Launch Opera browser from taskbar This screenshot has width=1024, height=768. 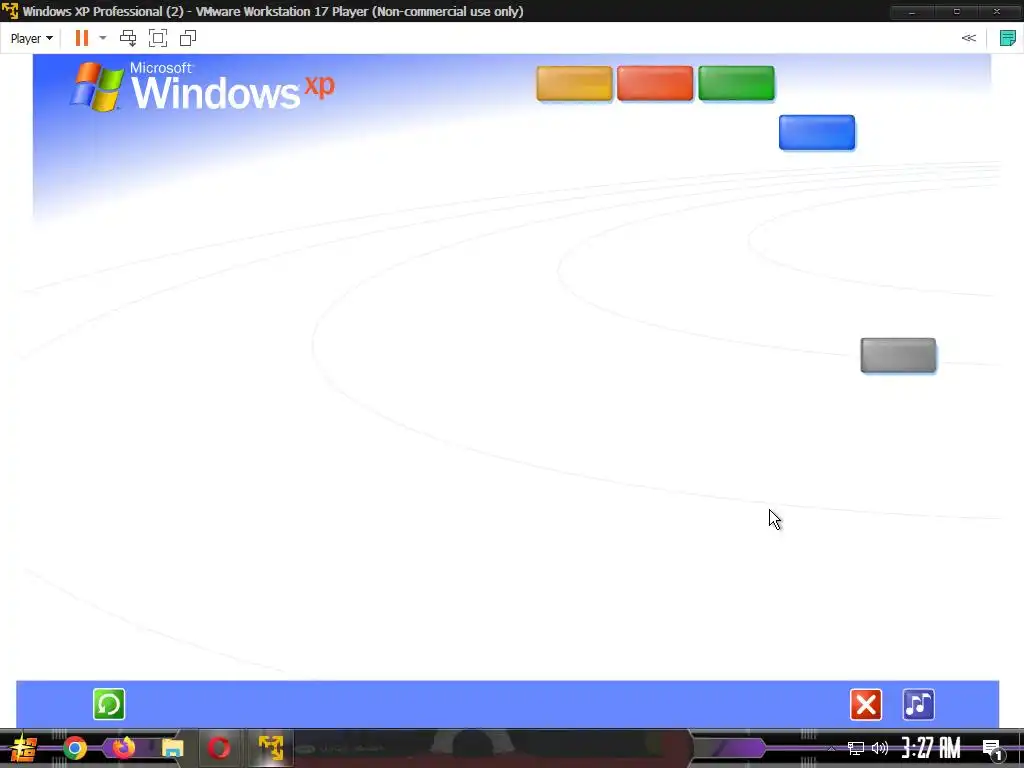tap(219, 748)
